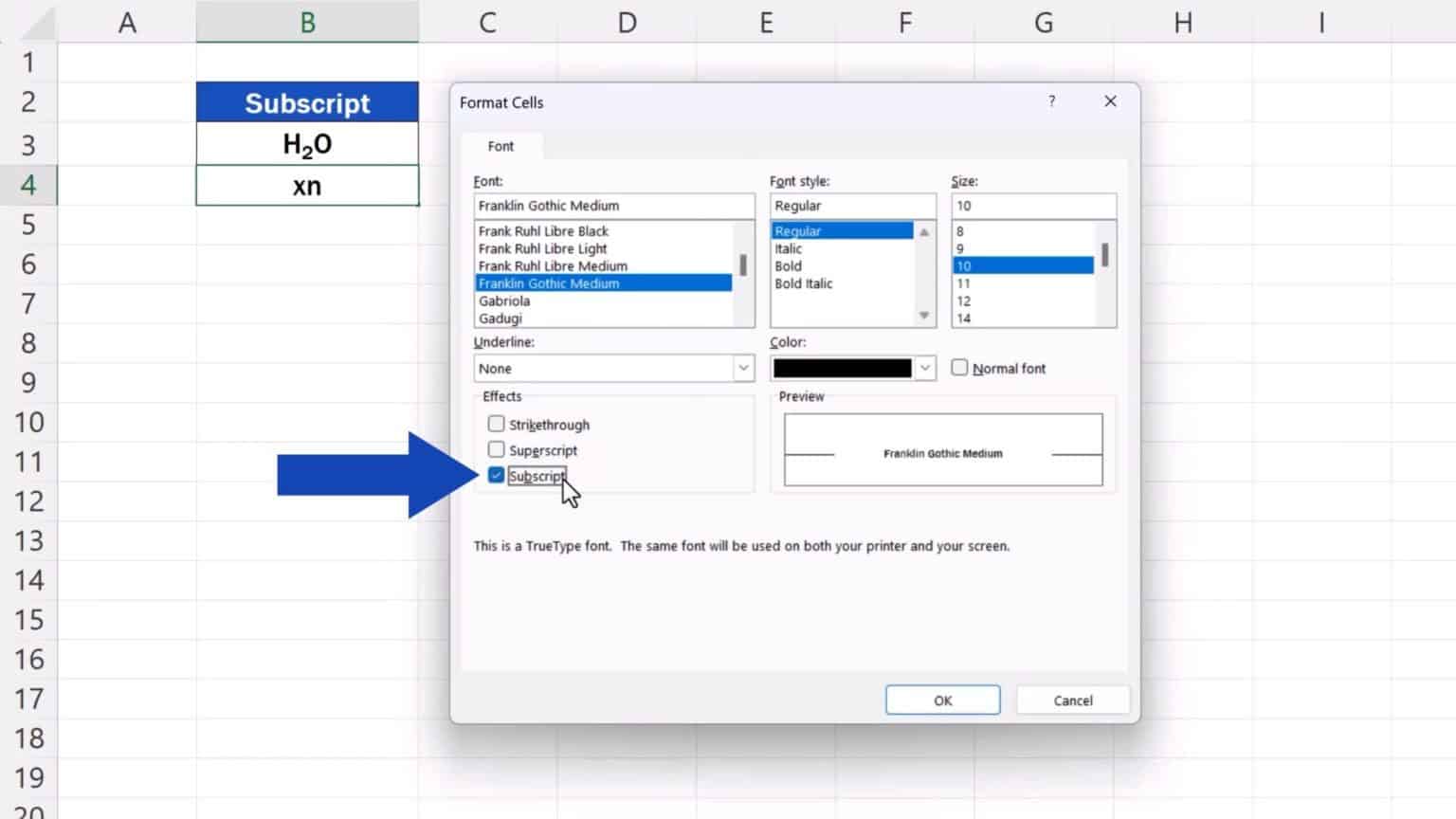
Task: Click the Font name input field
Action: click(x=612, y=205)
